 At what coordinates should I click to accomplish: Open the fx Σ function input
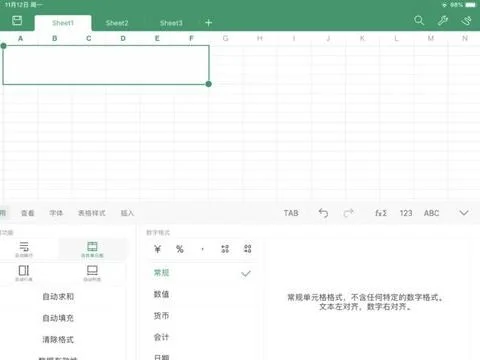click(x=381, y=213)
